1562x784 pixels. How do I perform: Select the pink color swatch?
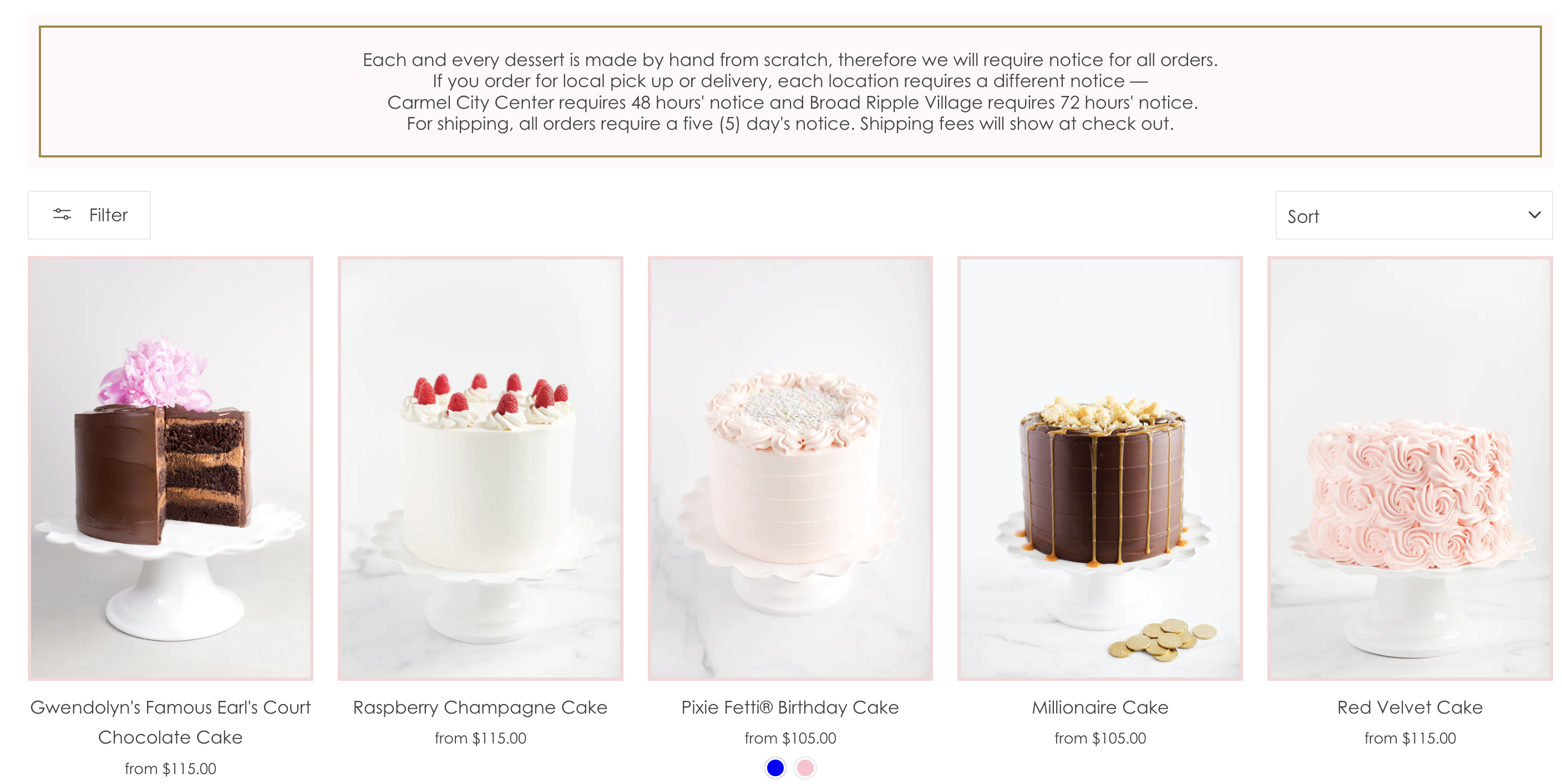tap(805, 767)
